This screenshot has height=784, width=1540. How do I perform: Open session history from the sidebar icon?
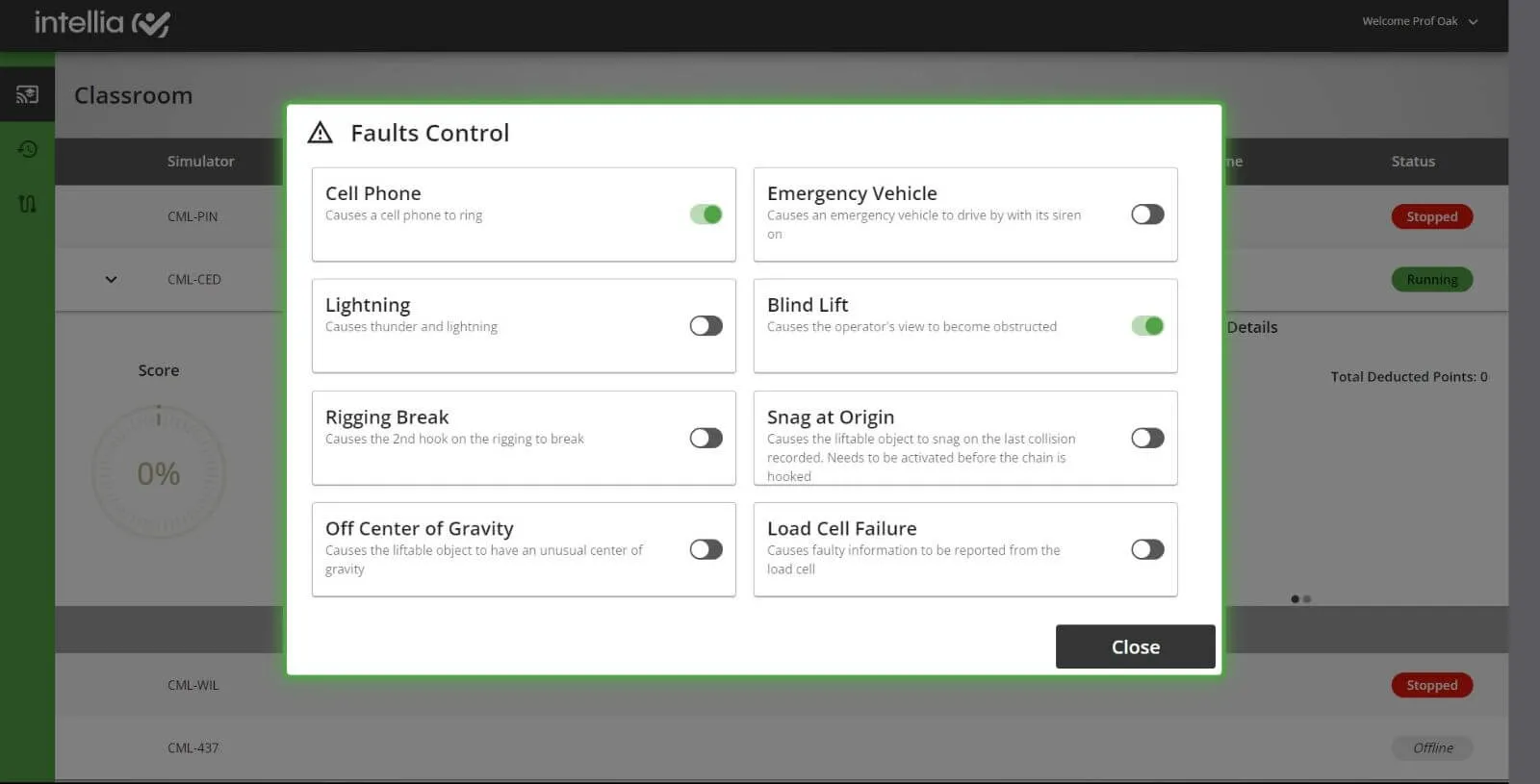(x=26, y=149)
